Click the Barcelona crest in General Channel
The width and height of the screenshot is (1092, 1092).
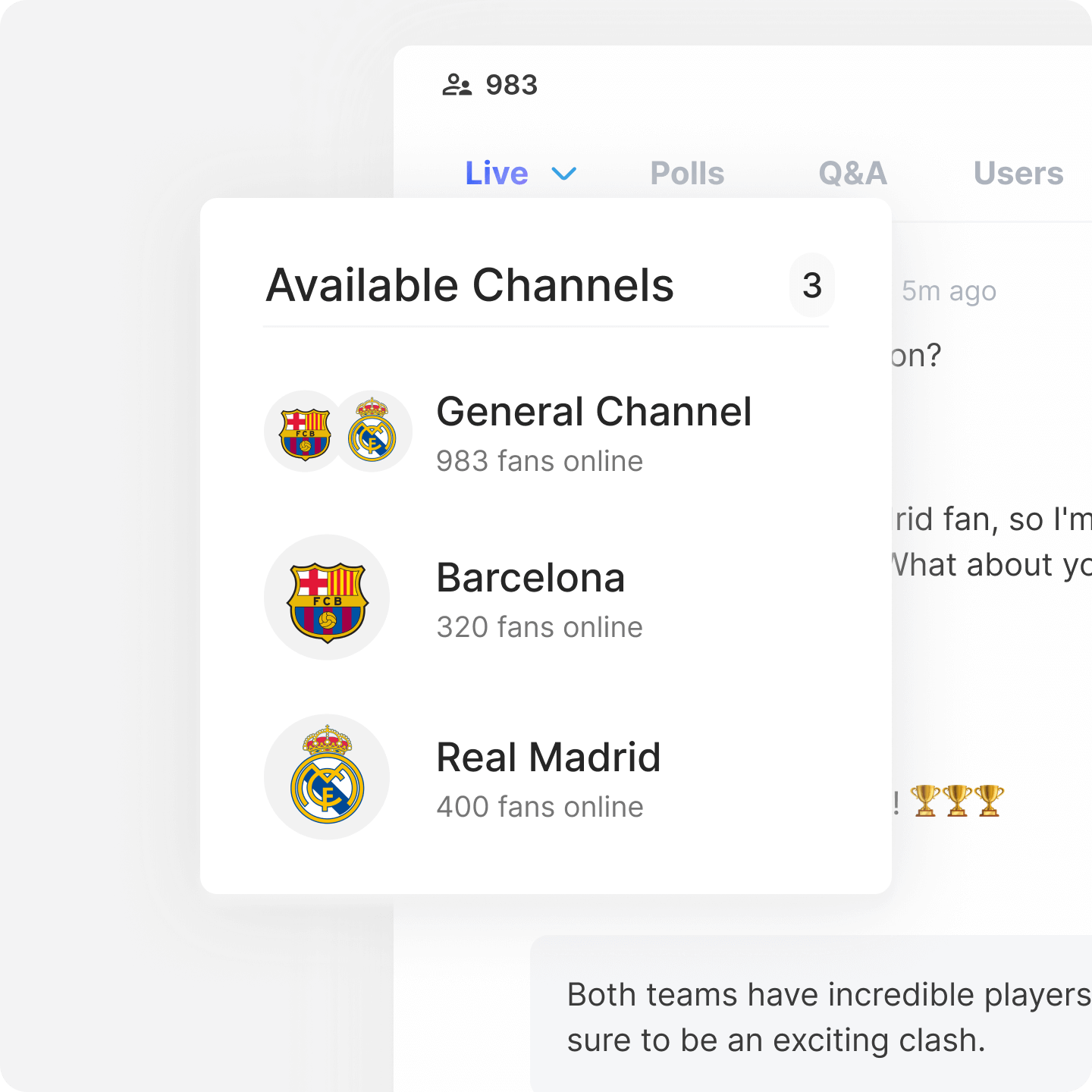(x=305, y=432)
